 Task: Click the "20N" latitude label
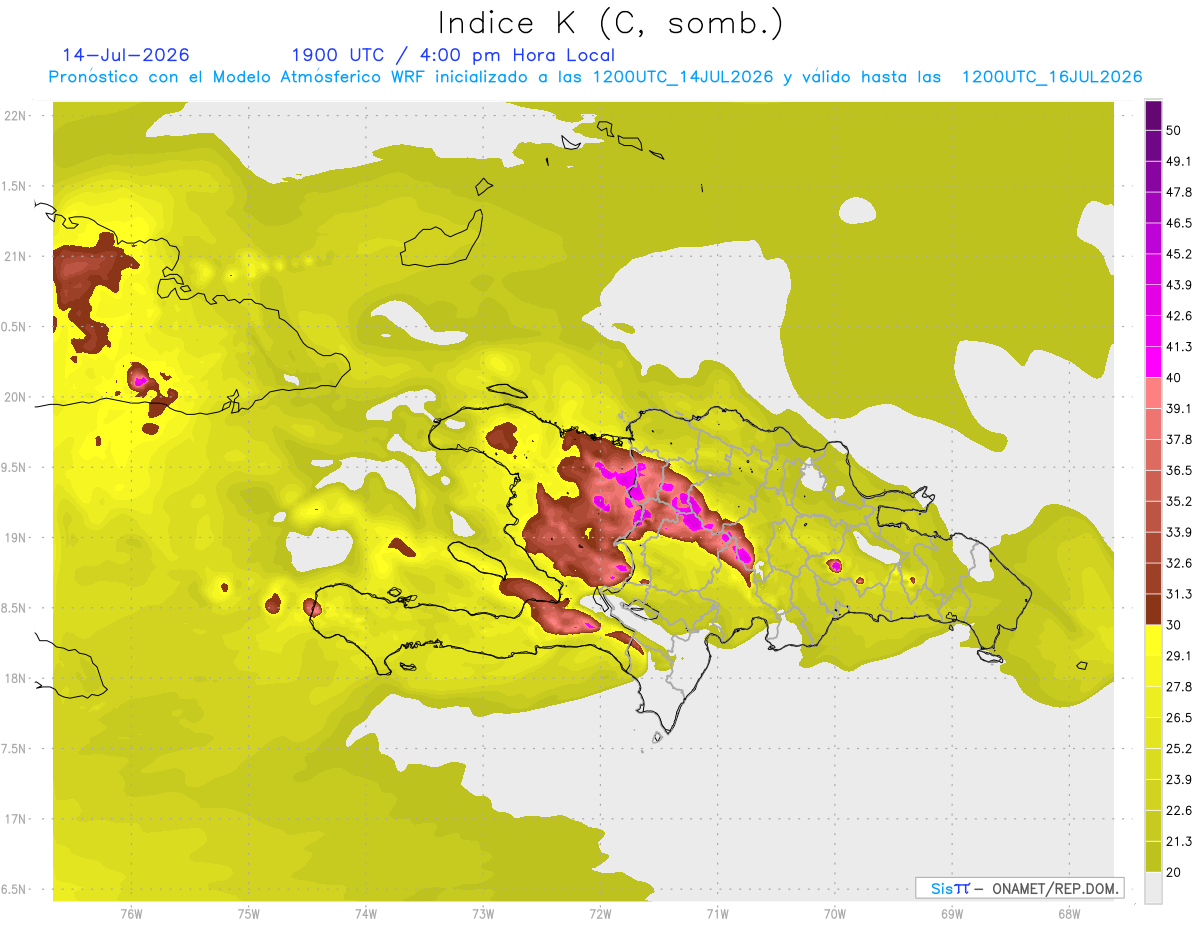click(x=16, y=397)
